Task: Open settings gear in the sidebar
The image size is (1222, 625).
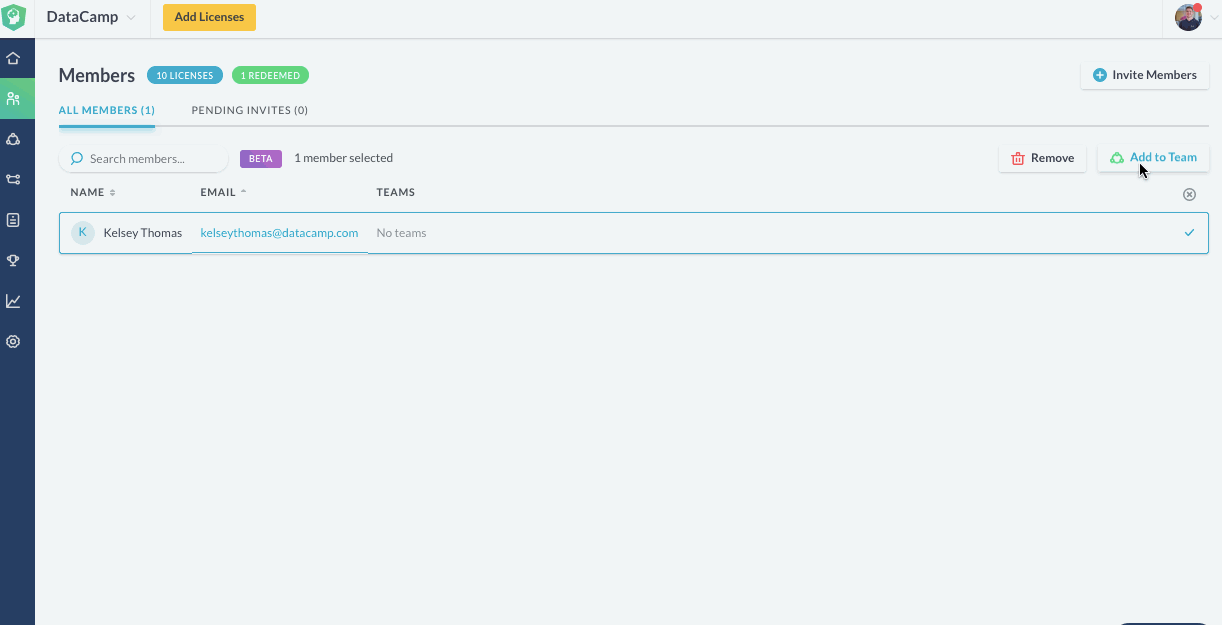Action: [x=13, y=341]
